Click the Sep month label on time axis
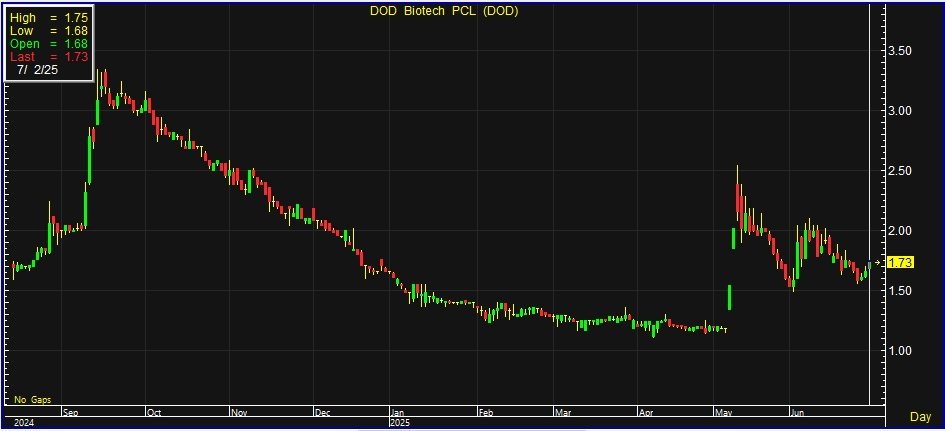 71,413
